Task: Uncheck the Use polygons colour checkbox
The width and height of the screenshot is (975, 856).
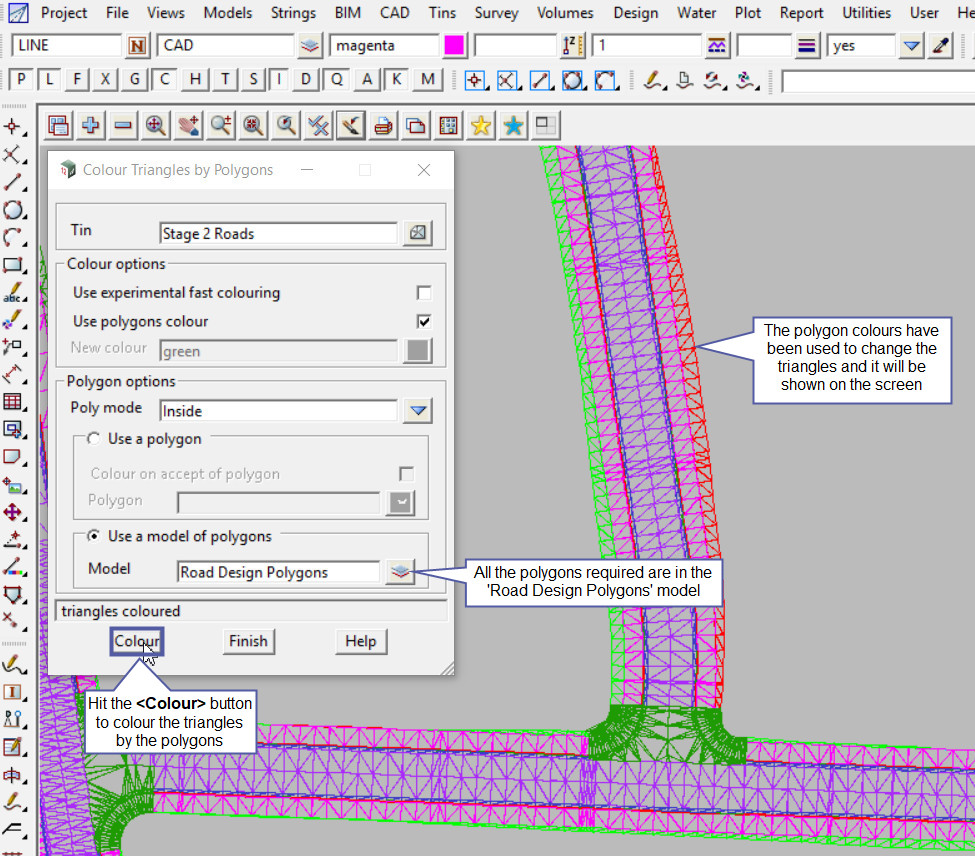Action: pyautogui.click(x=424, y=321)
